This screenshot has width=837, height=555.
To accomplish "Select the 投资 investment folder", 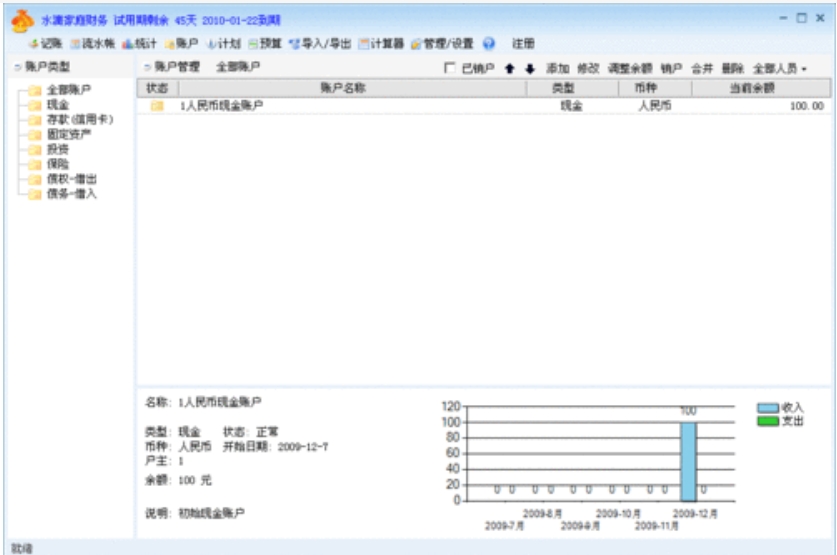I will [x=58, y=149].
